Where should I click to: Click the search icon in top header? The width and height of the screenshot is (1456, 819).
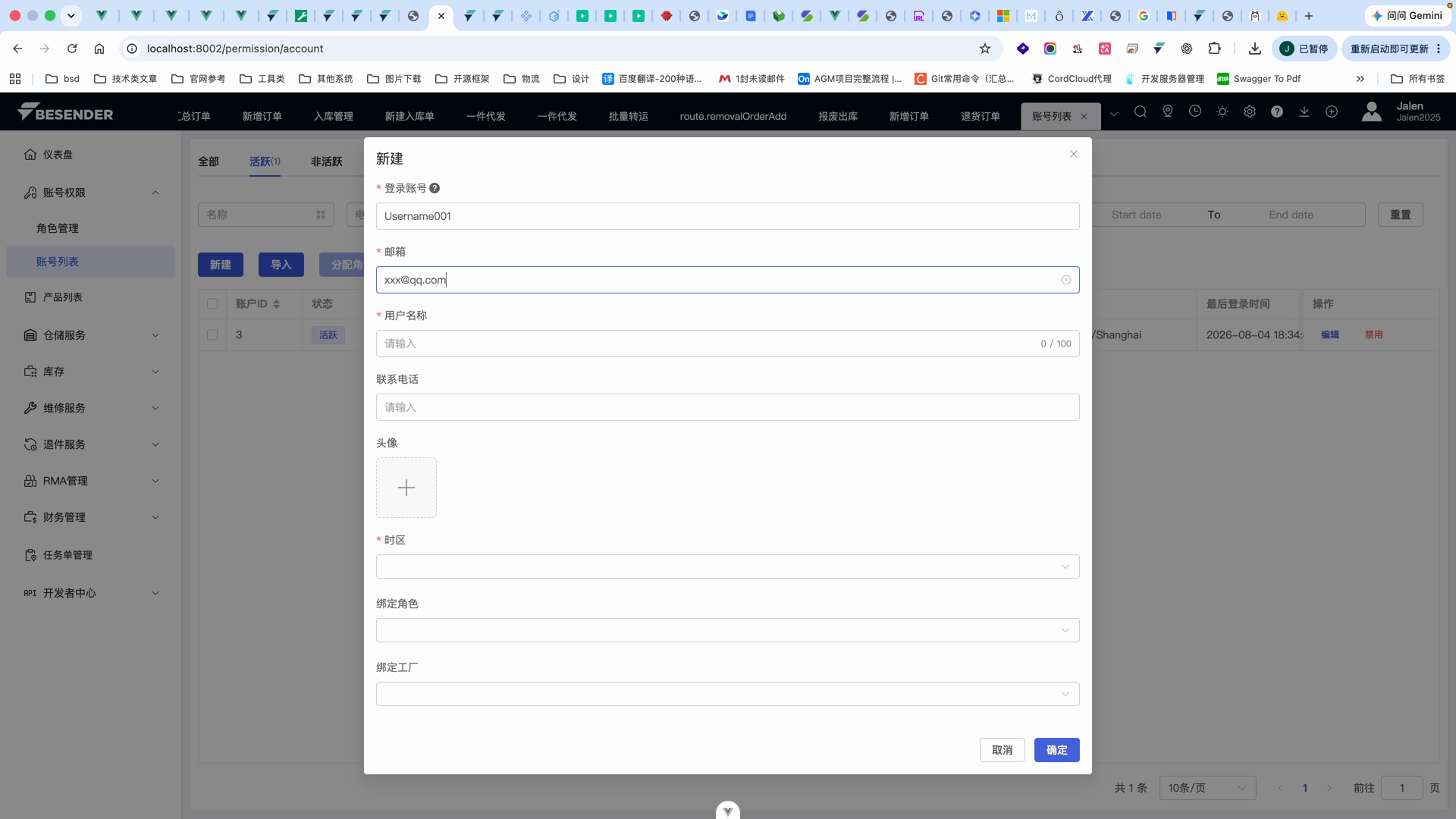(1140, 112)
